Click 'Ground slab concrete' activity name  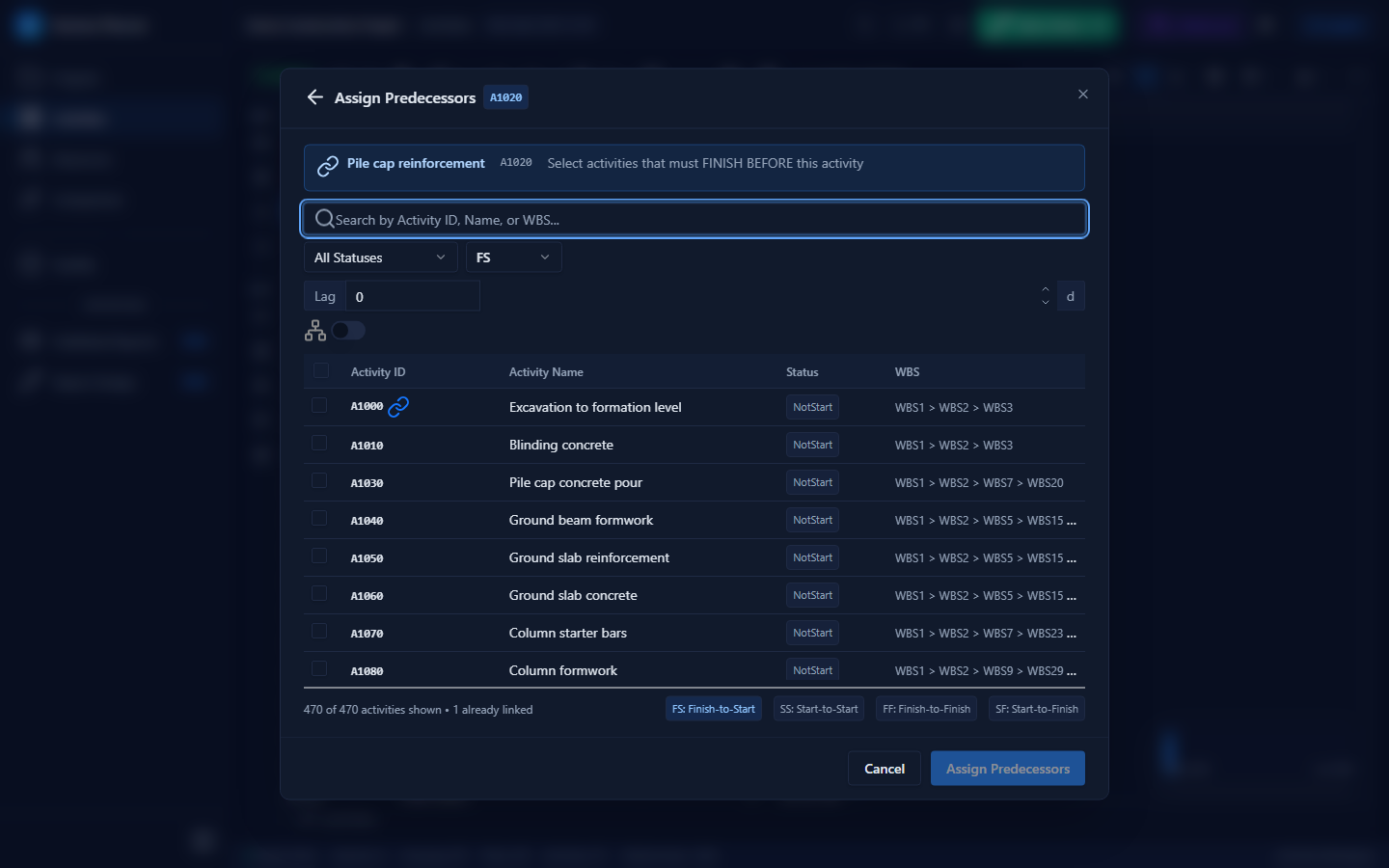click(x=573, y=595)
